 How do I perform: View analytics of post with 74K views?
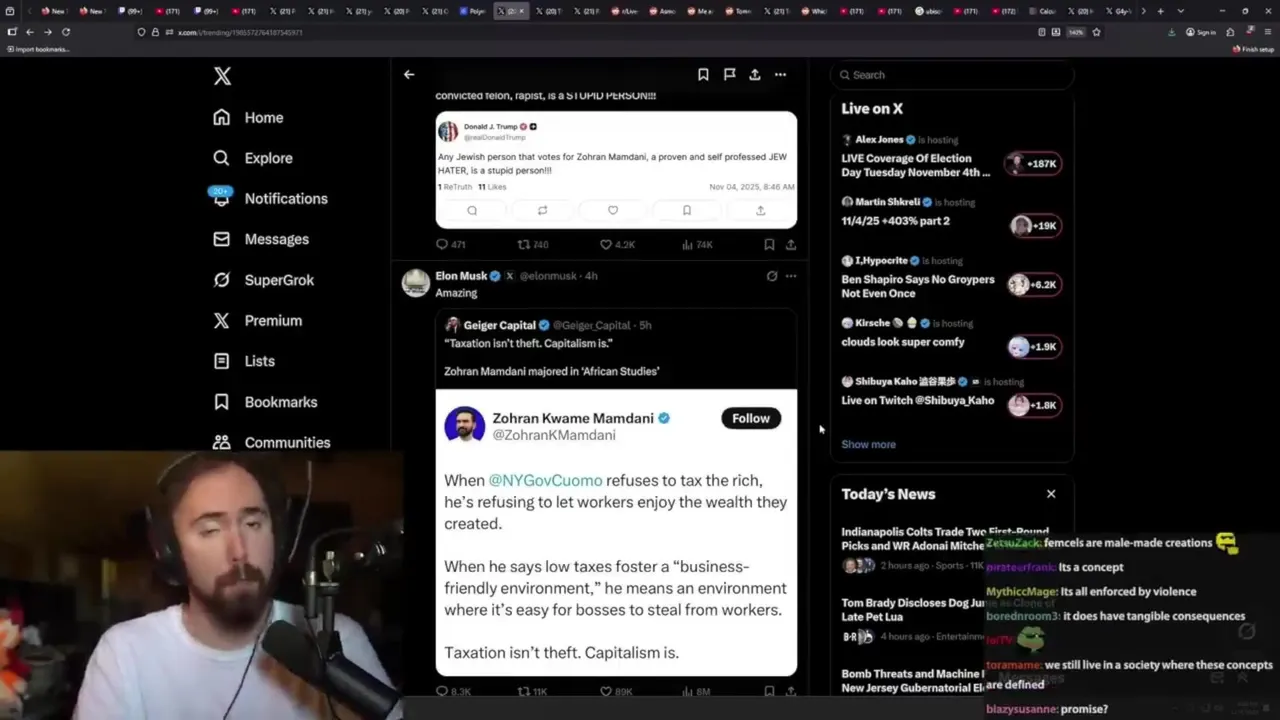point(697,244)
